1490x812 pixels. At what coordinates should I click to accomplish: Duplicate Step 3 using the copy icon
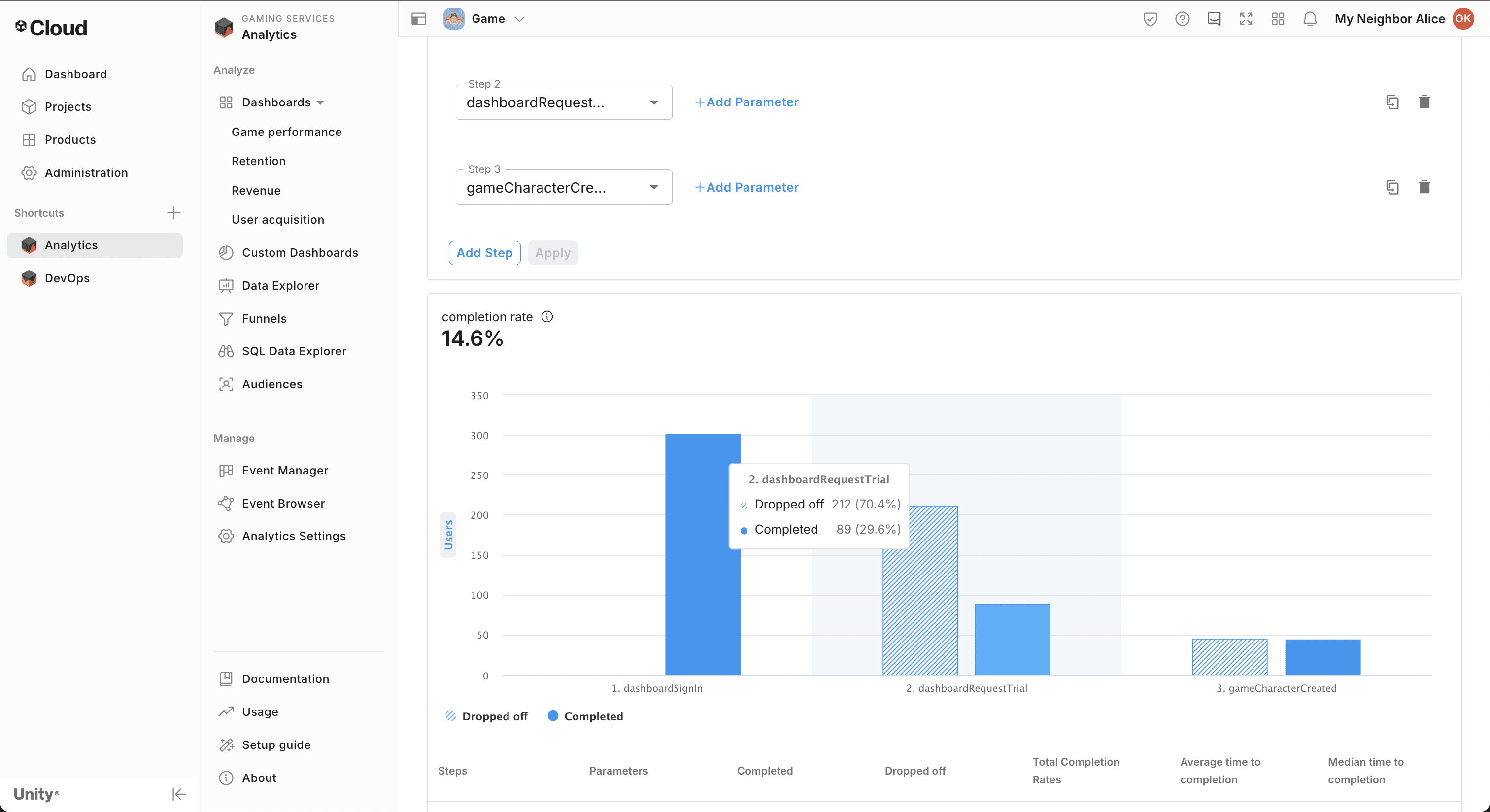pyautogui.click(x=1392, y=187)
